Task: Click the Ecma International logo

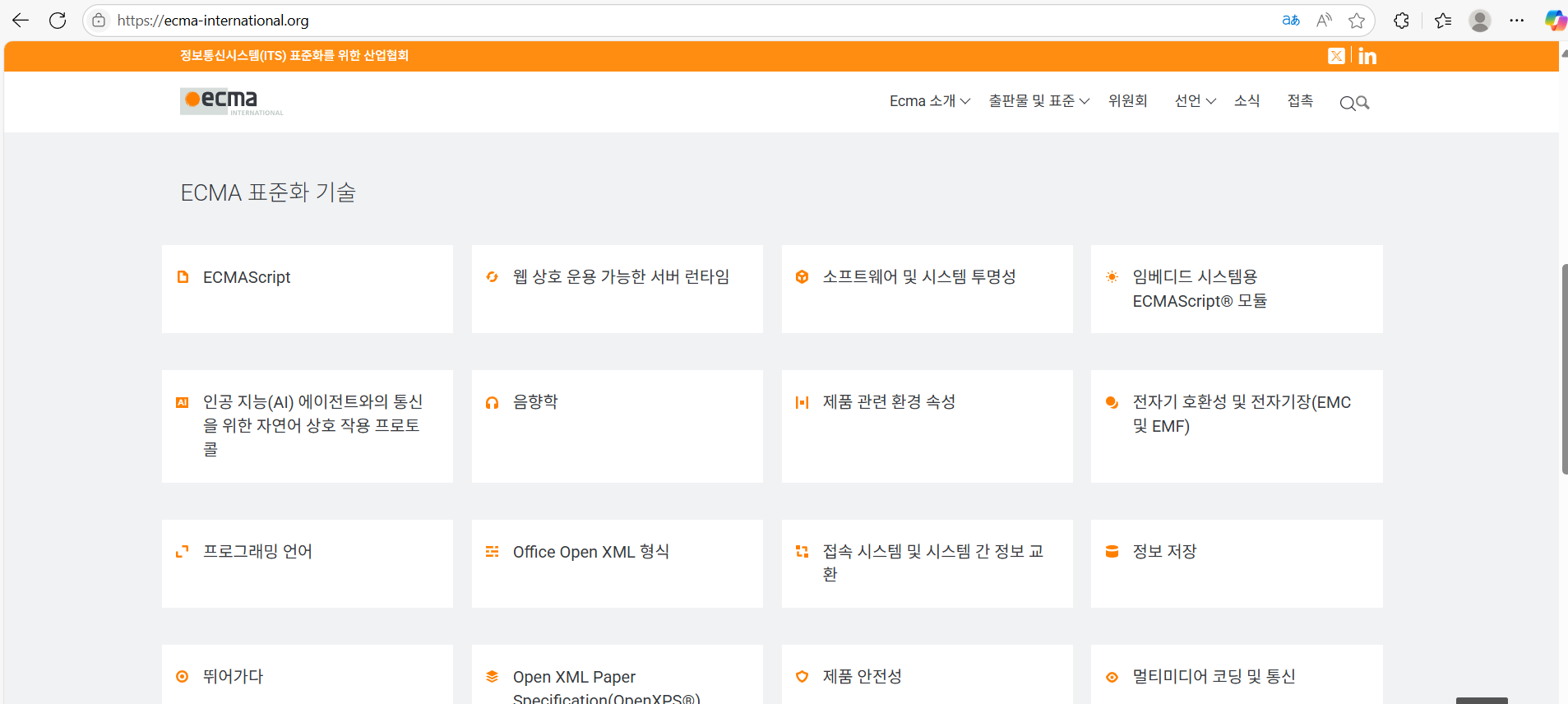Action: tap(231, 102)
